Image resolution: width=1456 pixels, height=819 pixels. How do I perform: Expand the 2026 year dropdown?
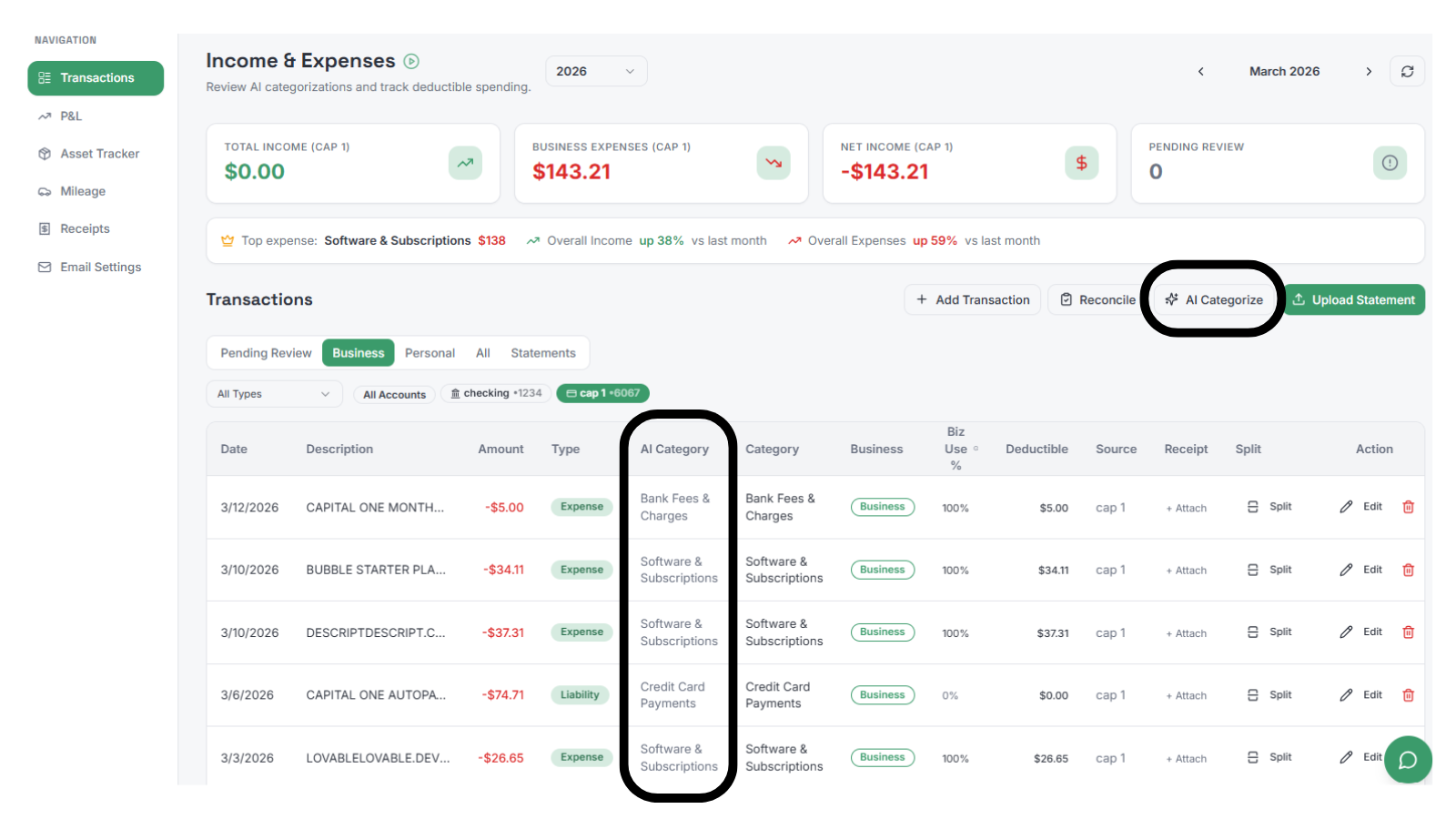[x=596, y=71]
